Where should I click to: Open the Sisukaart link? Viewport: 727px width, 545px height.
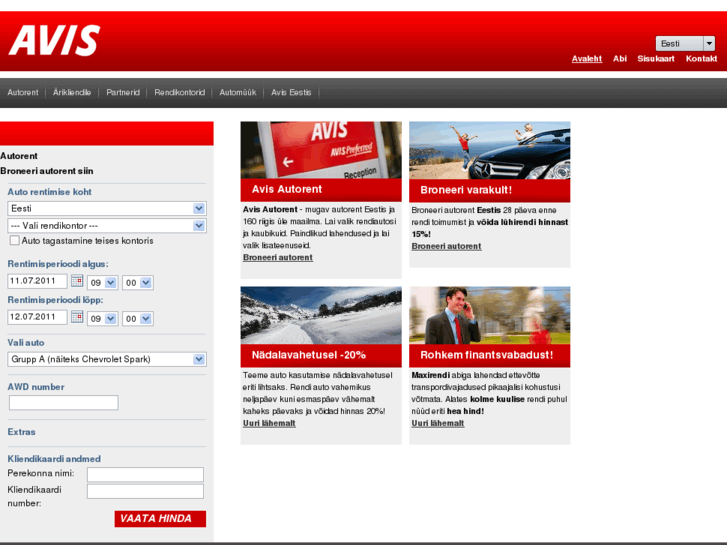[656, 58]
